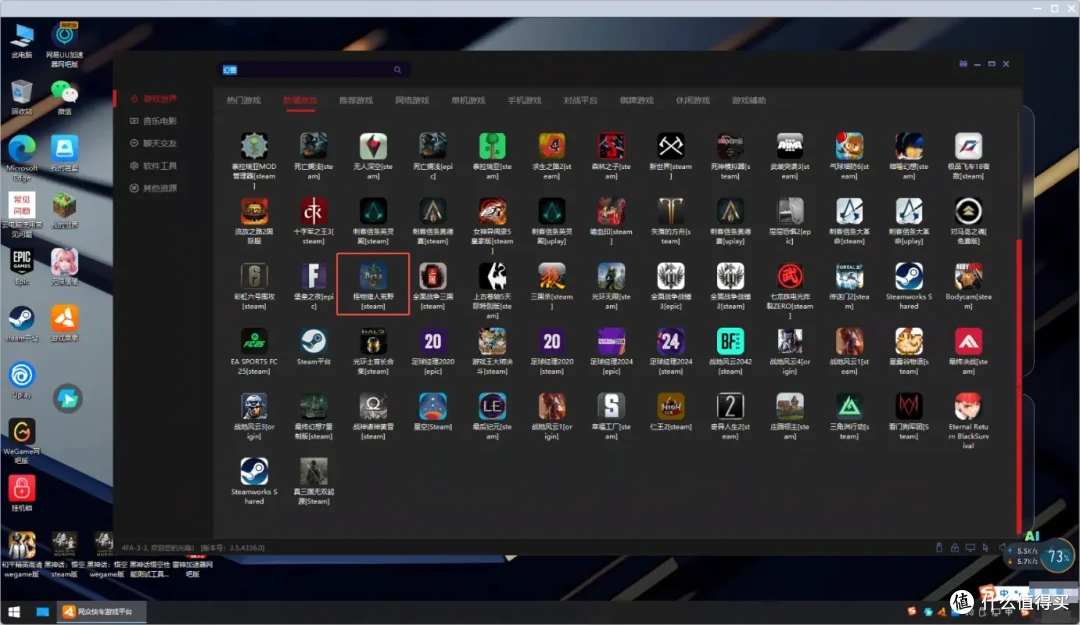
Task: Open 怪物猎人荒野 [steam] Beta icon
Action: point(373,276)
